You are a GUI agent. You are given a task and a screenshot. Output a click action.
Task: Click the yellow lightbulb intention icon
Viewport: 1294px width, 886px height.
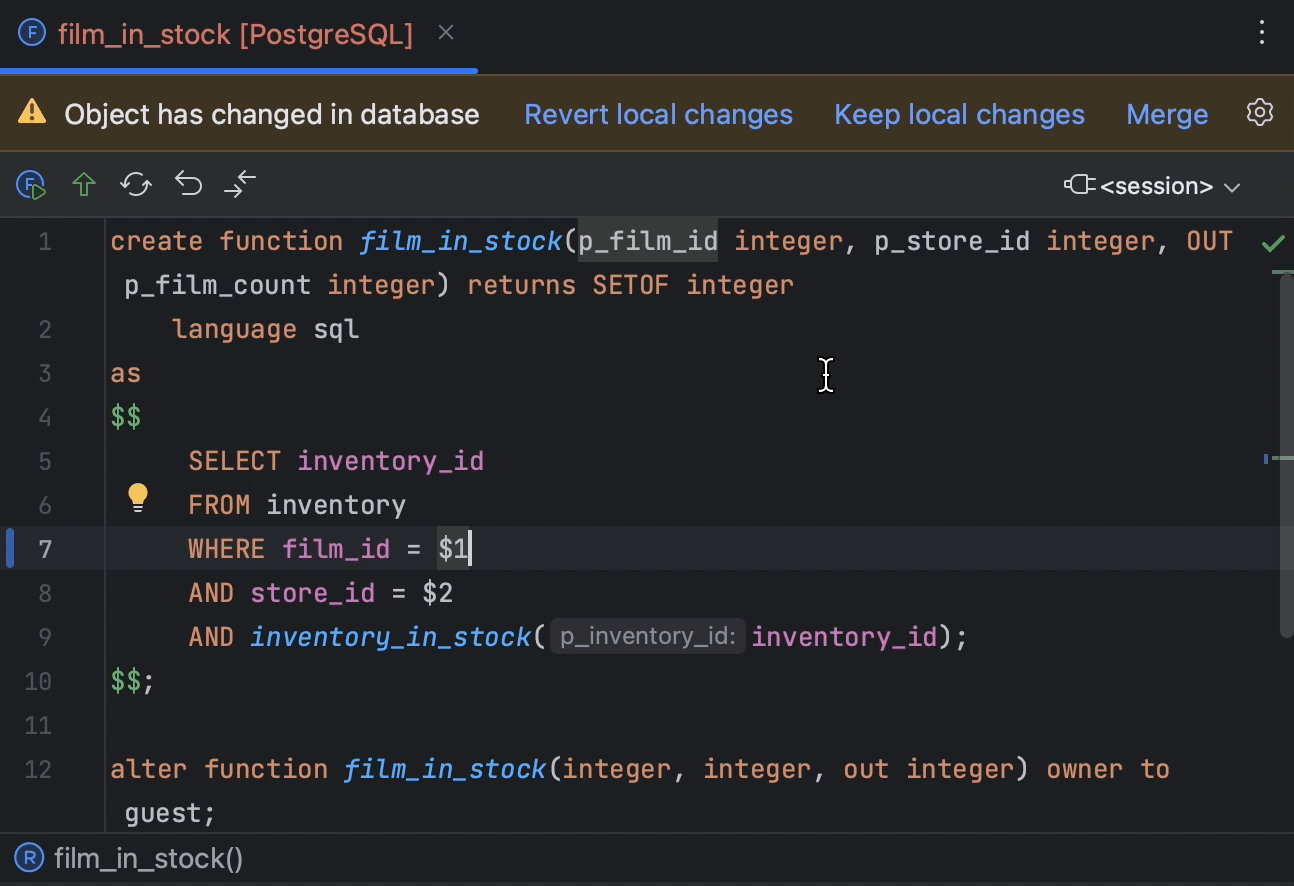(x=138, y=497)
